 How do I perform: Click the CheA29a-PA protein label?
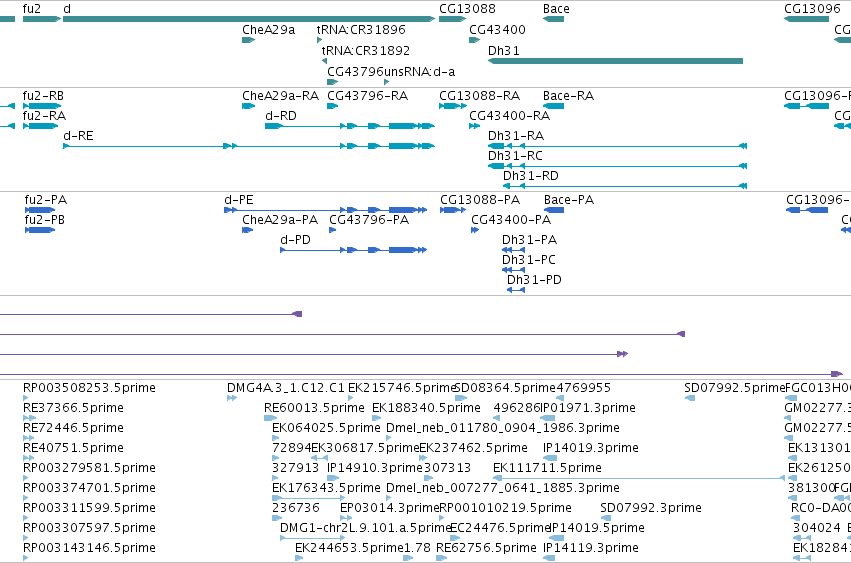coord(280,220)
